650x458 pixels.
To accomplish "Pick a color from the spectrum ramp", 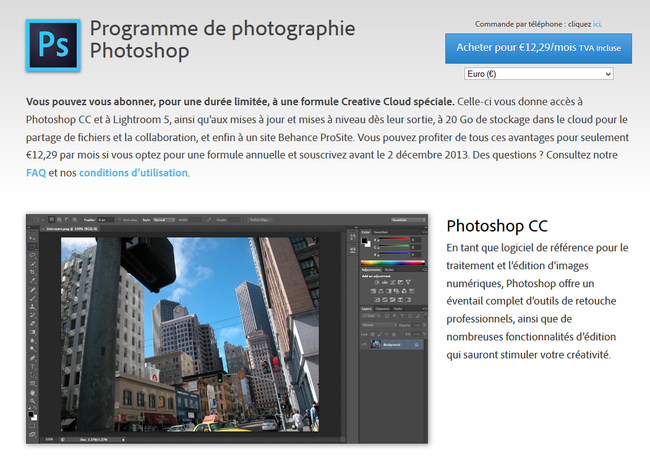I will point(393,263).
